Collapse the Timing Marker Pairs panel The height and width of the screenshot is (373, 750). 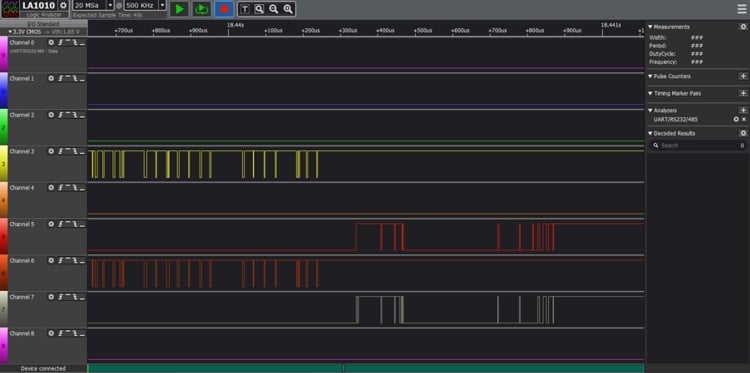651,93
